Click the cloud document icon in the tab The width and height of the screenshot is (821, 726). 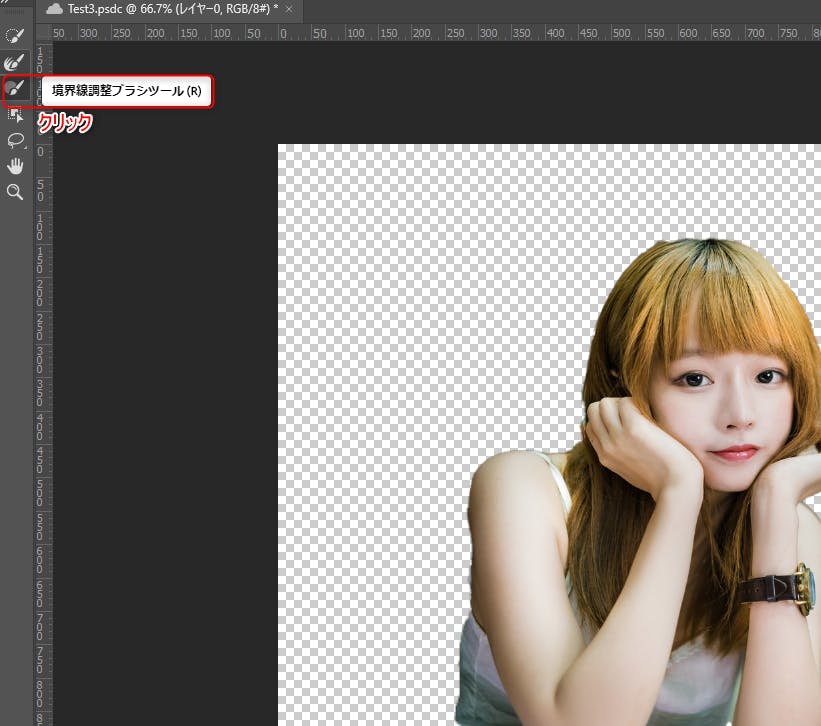pos(54,8)
